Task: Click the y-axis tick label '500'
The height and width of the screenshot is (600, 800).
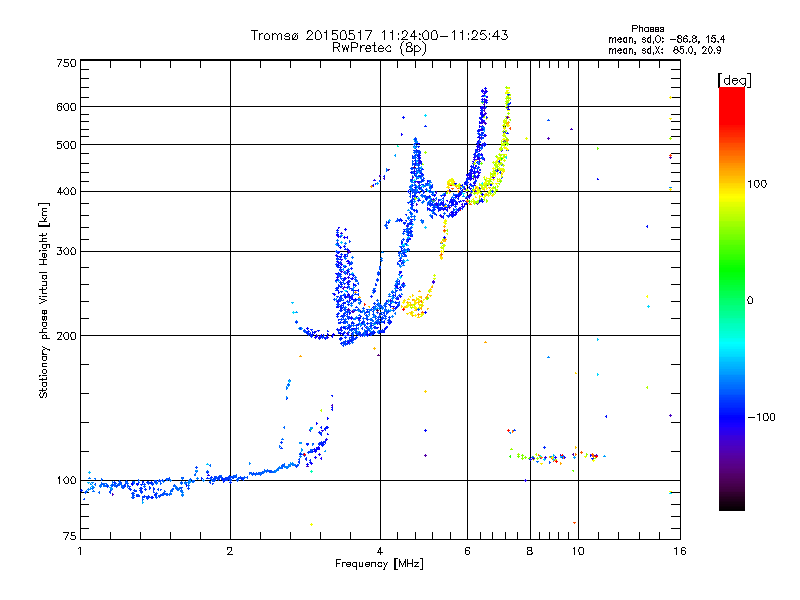Action: click(66, 145)
